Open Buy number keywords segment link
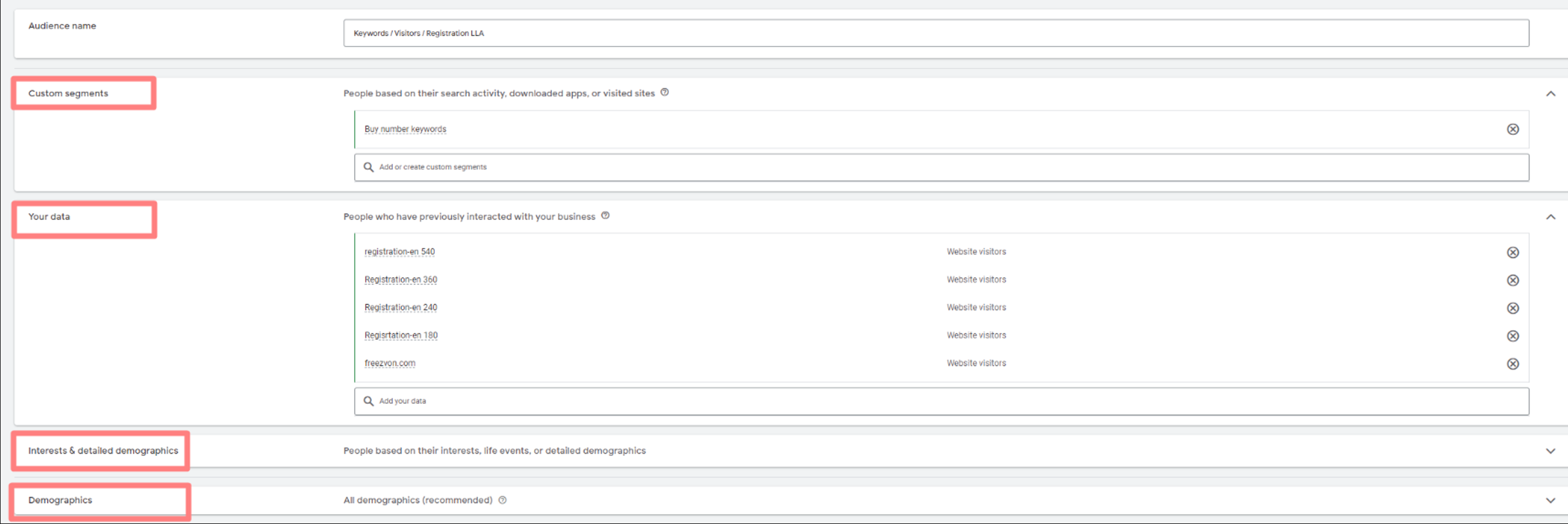This screenshot has height=524, width=1568. pos(405,129)
